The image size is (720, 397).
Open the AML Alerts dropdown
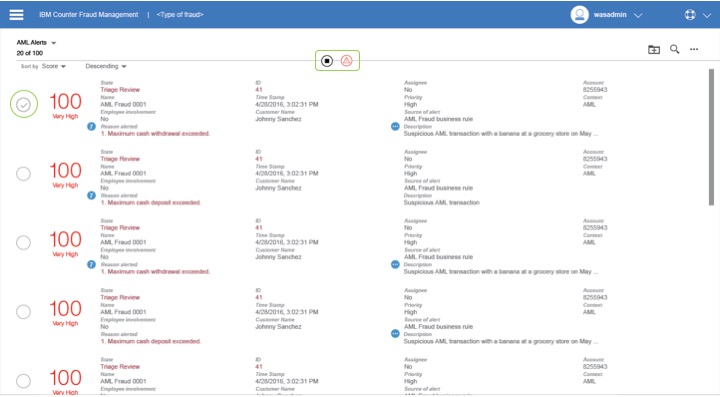pos(36,43)
